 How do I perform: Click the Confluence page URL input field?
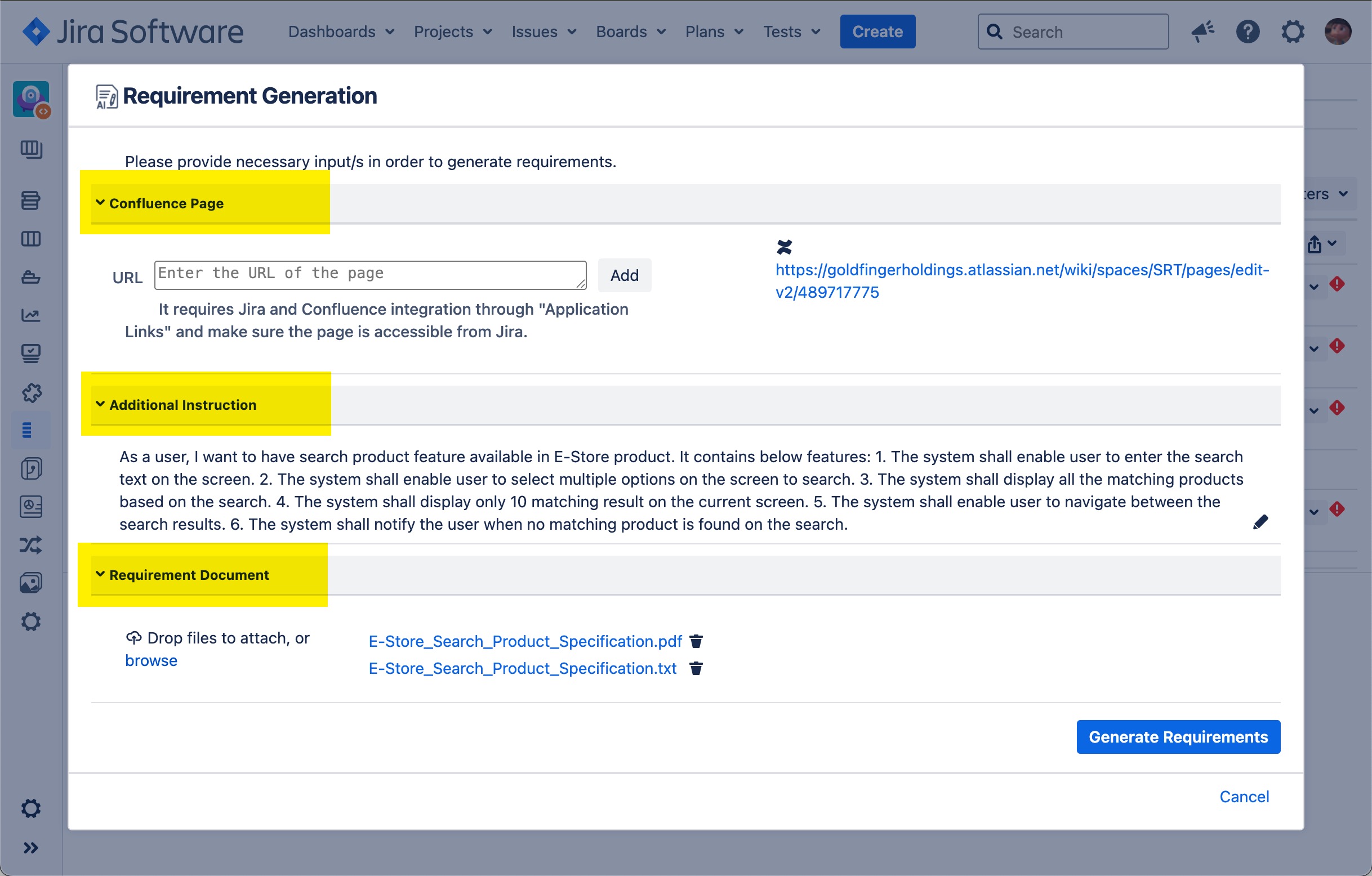[369, 275]
